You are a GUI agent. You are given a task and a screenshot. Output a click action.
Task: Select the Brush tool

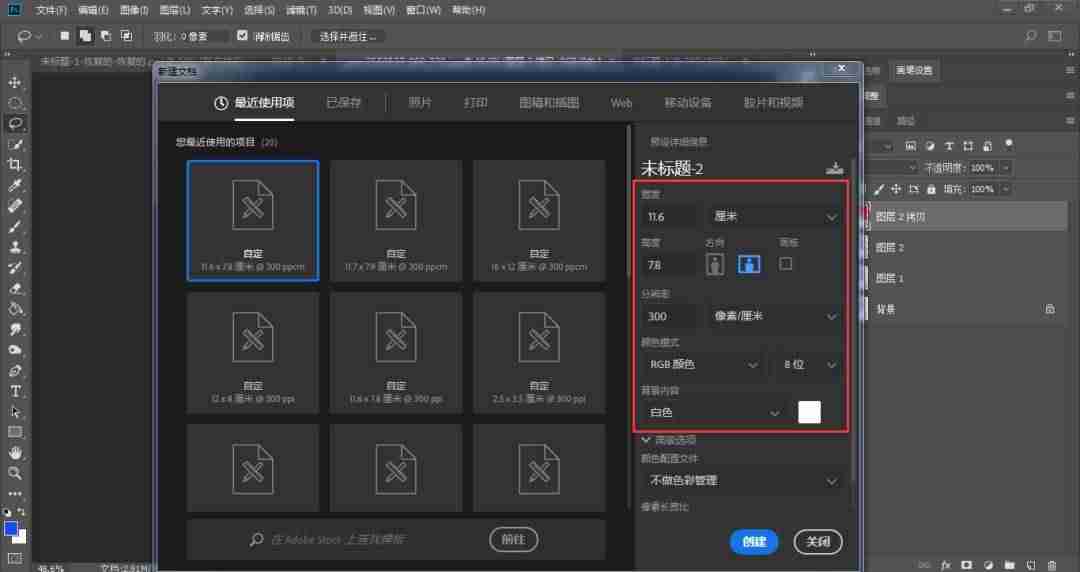pyautogui.click(x=14, y=226)
